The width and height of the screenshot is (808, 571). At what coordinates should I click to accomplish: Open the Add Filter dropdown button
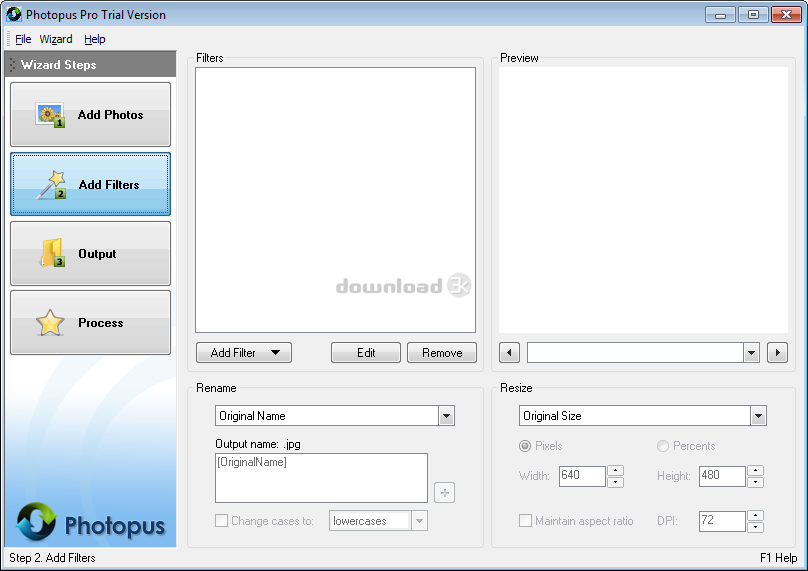tap(244, 353)
